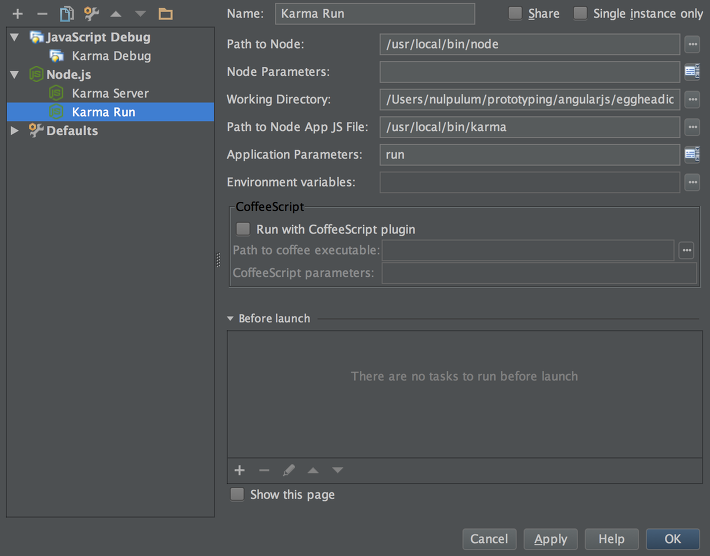Copy the selected run configuration

point(67,14)
